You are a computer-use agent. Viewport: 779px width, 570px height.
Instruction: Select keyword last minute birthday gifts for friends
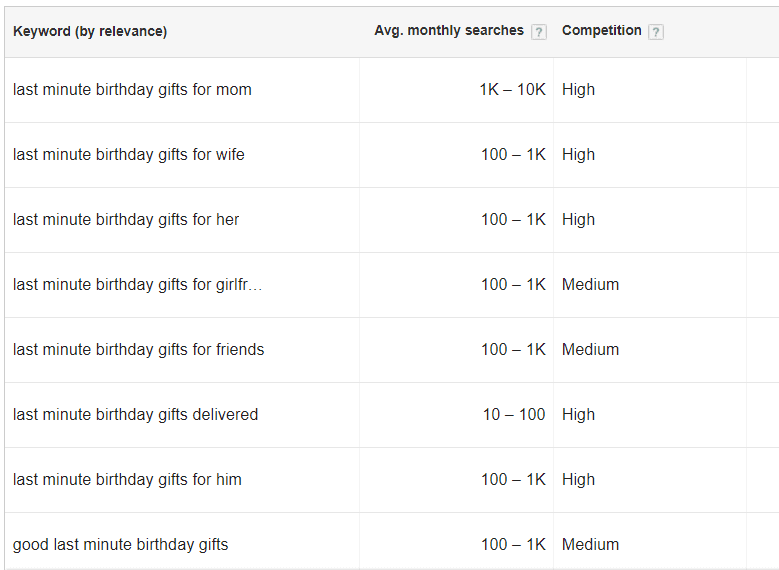pos(139,350)
